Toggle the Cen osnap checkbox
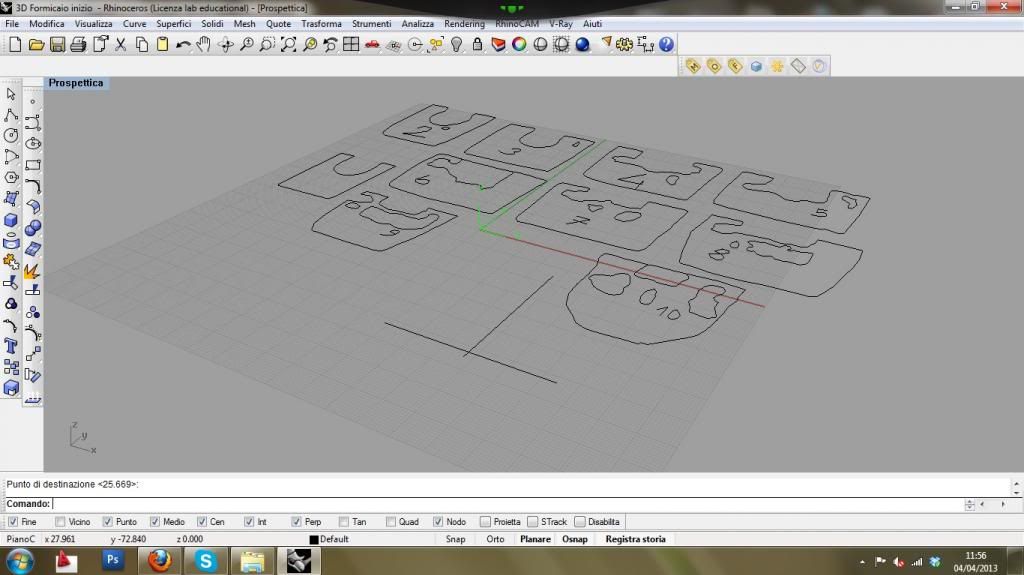This screenshot has height=575, width=1024. [202, 522]
